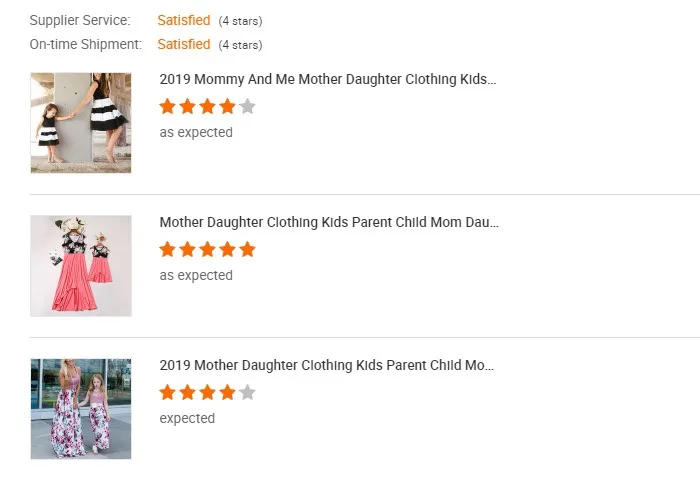Open '2019 Mother Daughter Clothing Kids Parent' link
Viewport: 700px width, 490px height.
click(326, 365)
